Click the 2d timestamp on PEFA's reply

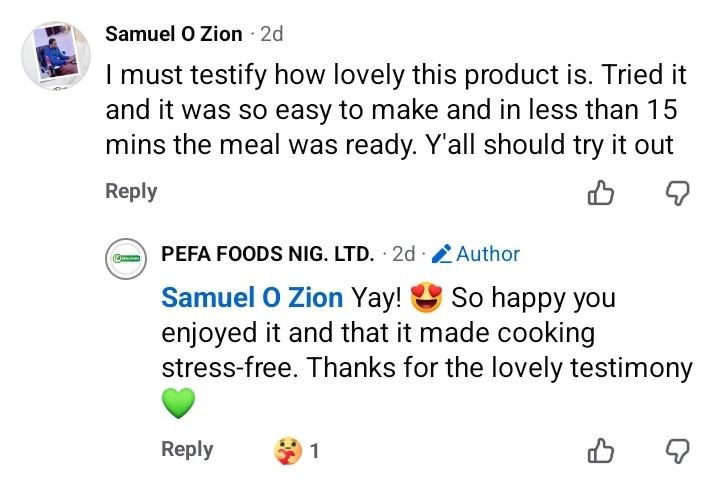[x=403, y=254]
